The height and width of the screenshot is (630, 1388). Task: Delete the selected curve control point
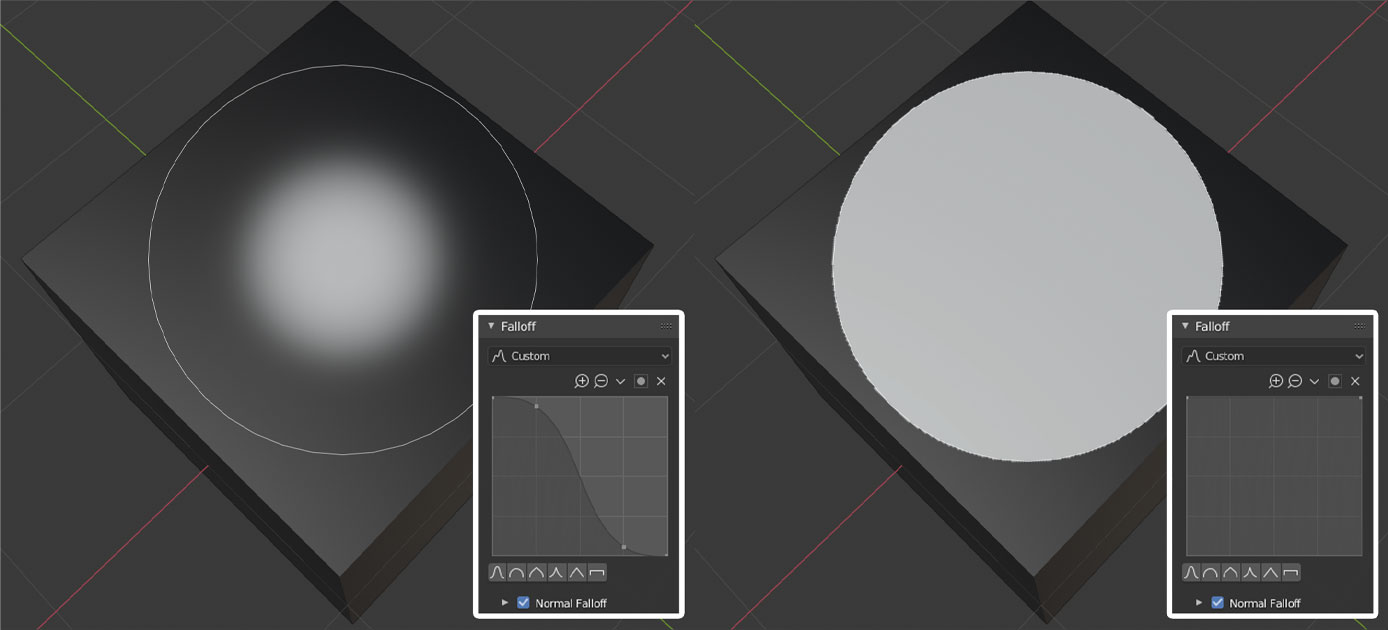[x=661, y=381]
